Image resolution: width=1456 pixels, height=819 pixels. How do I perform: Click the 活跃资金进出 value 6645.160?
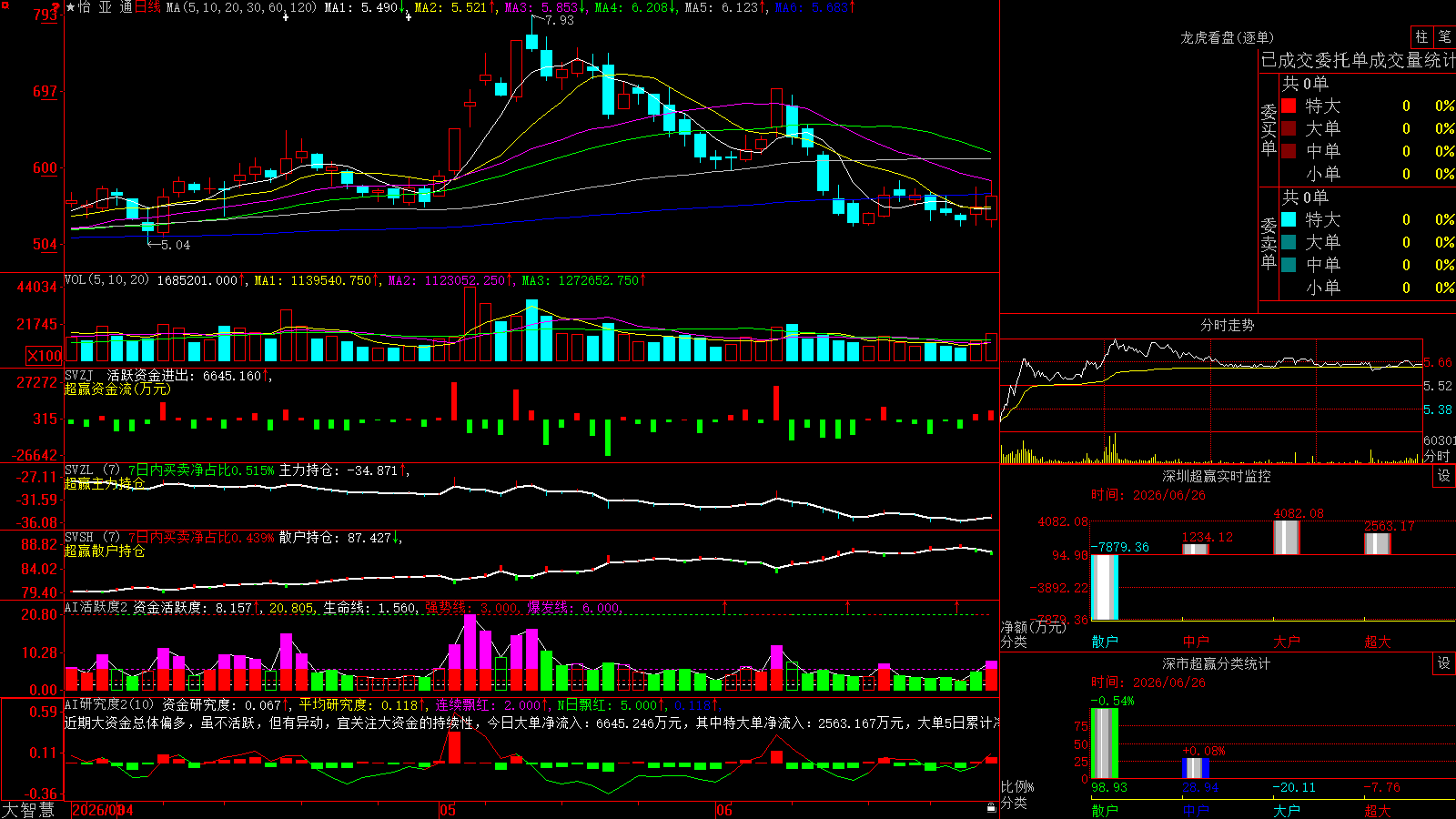(232, 375)
